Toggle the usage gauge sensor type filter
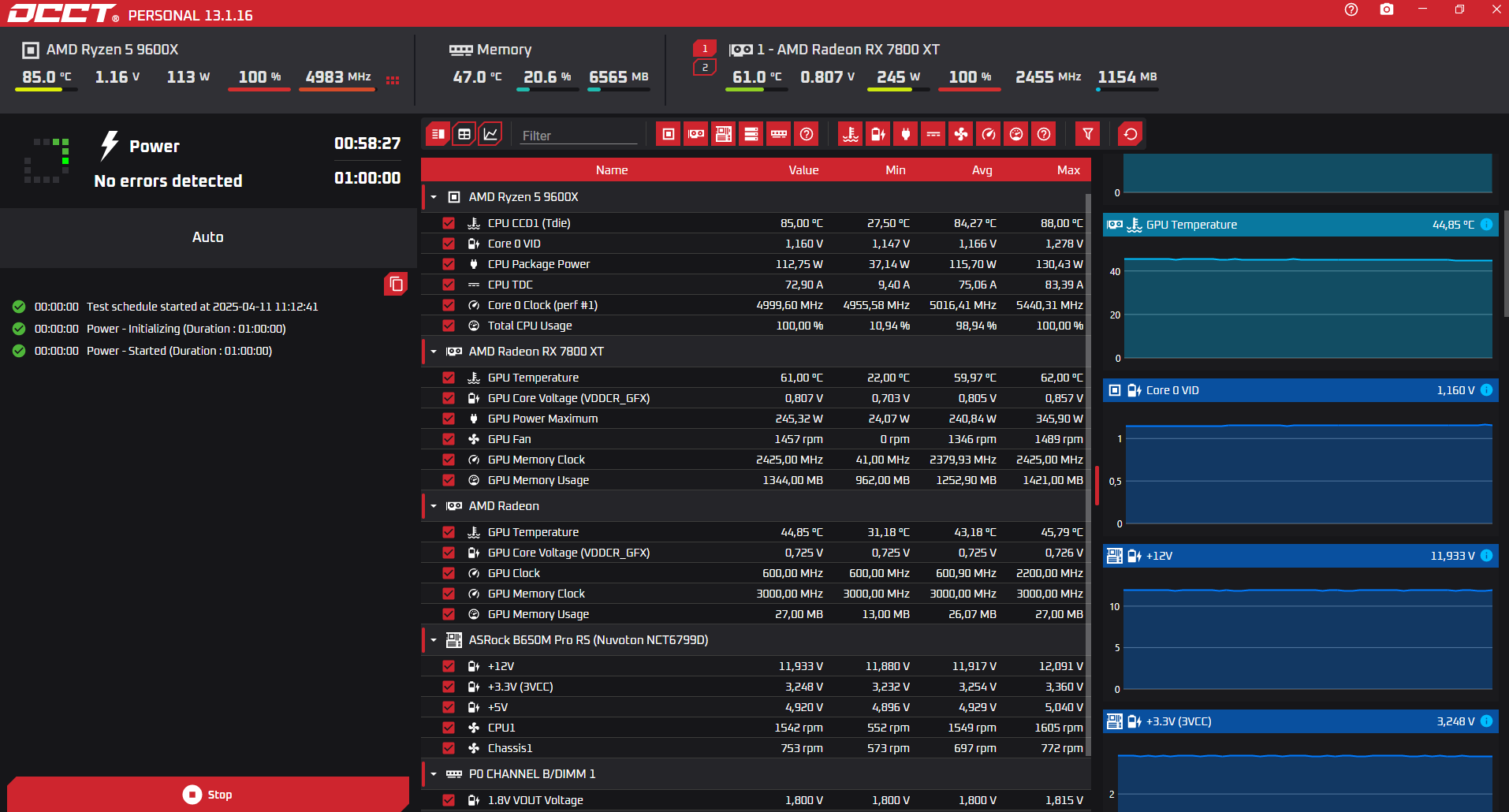Image resolution: width=1509 pixels, height=812 pixels. click(1016, 134)
